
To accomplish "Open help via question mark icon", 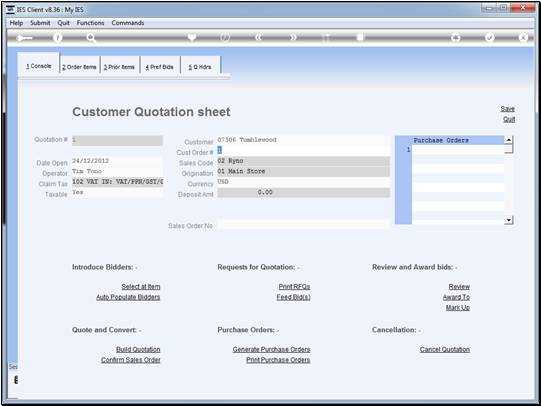I will tap(58, 38).
